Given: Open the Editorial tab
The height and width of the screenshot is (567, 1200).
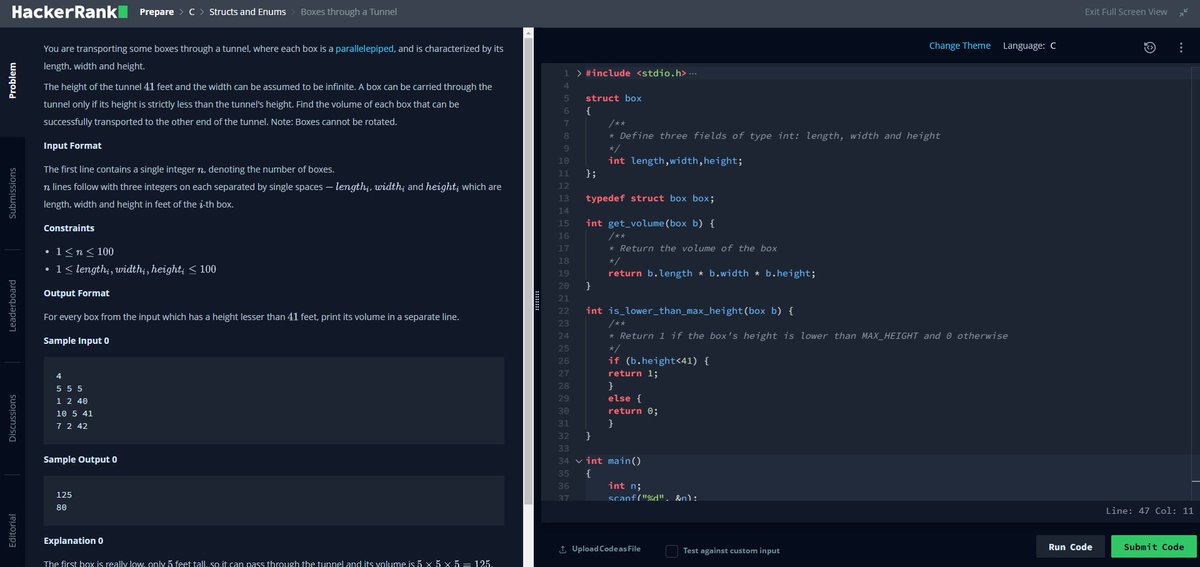Looking at the screenshot, I should pyautogui.click(x=12, y=529).
